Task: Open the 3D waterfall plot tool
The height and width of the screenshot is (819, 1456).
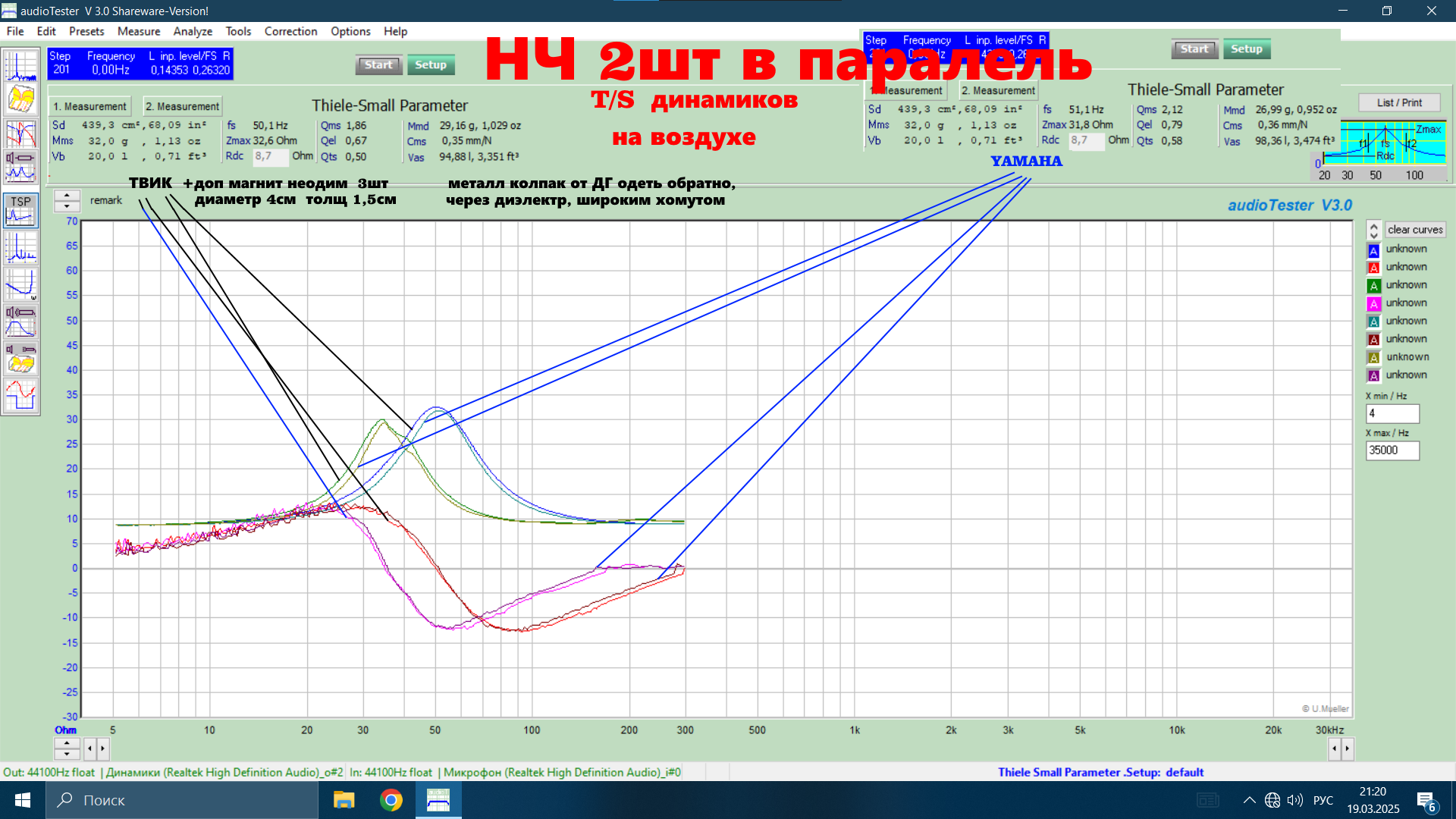Action: pyautogui.click(x=20, y=99)
